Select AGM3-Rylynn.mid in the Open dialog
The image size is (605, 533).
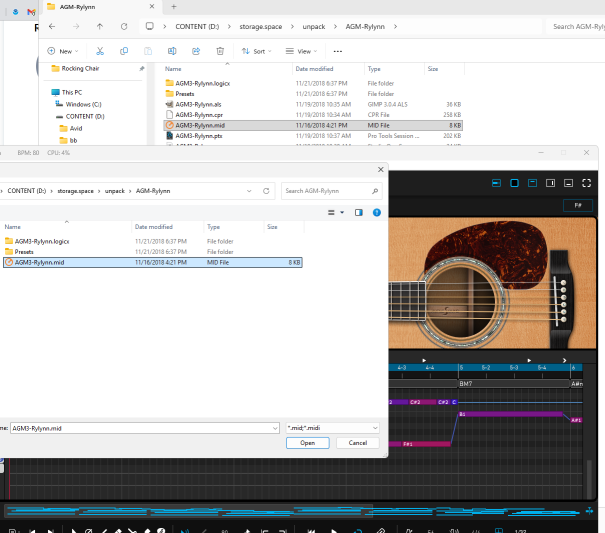(x=153, y=262)
